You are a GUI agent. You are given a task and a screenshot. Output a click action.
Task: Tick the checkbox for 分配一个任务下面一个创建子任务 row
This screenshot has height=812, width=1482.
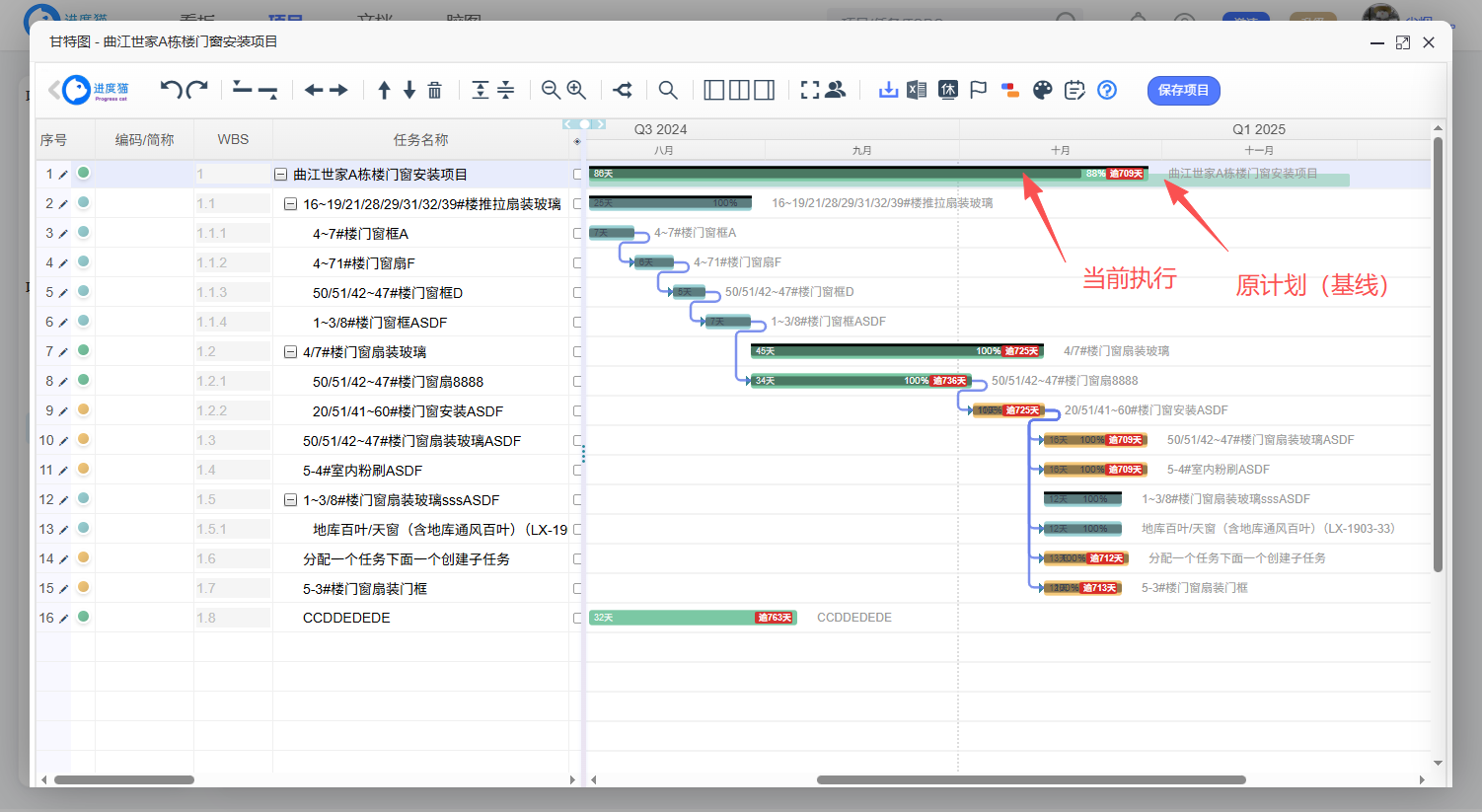(578, 559)
